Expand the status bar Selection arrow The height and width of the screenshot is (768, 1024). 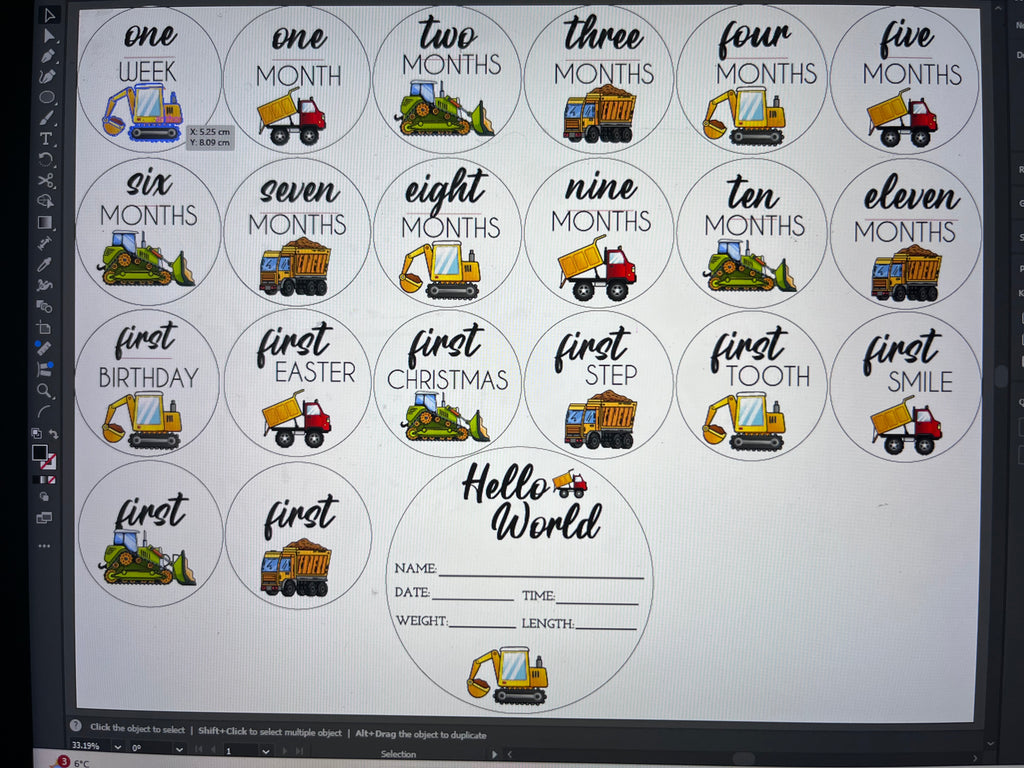(x=494, y=754)
